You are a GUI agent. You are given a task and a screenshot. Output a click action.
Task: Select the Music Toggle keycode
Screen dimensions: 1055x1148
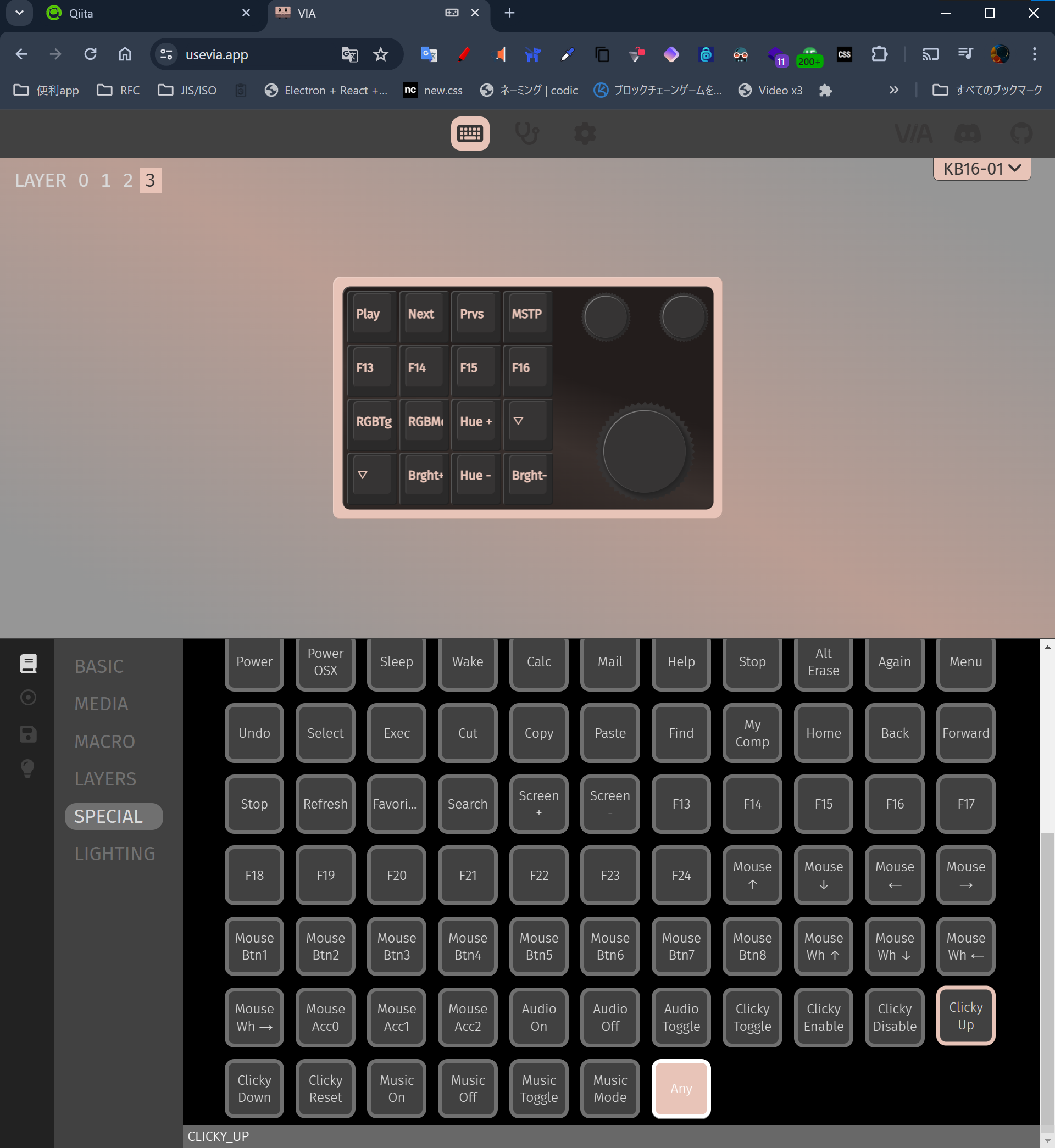tap(538, 1088)
